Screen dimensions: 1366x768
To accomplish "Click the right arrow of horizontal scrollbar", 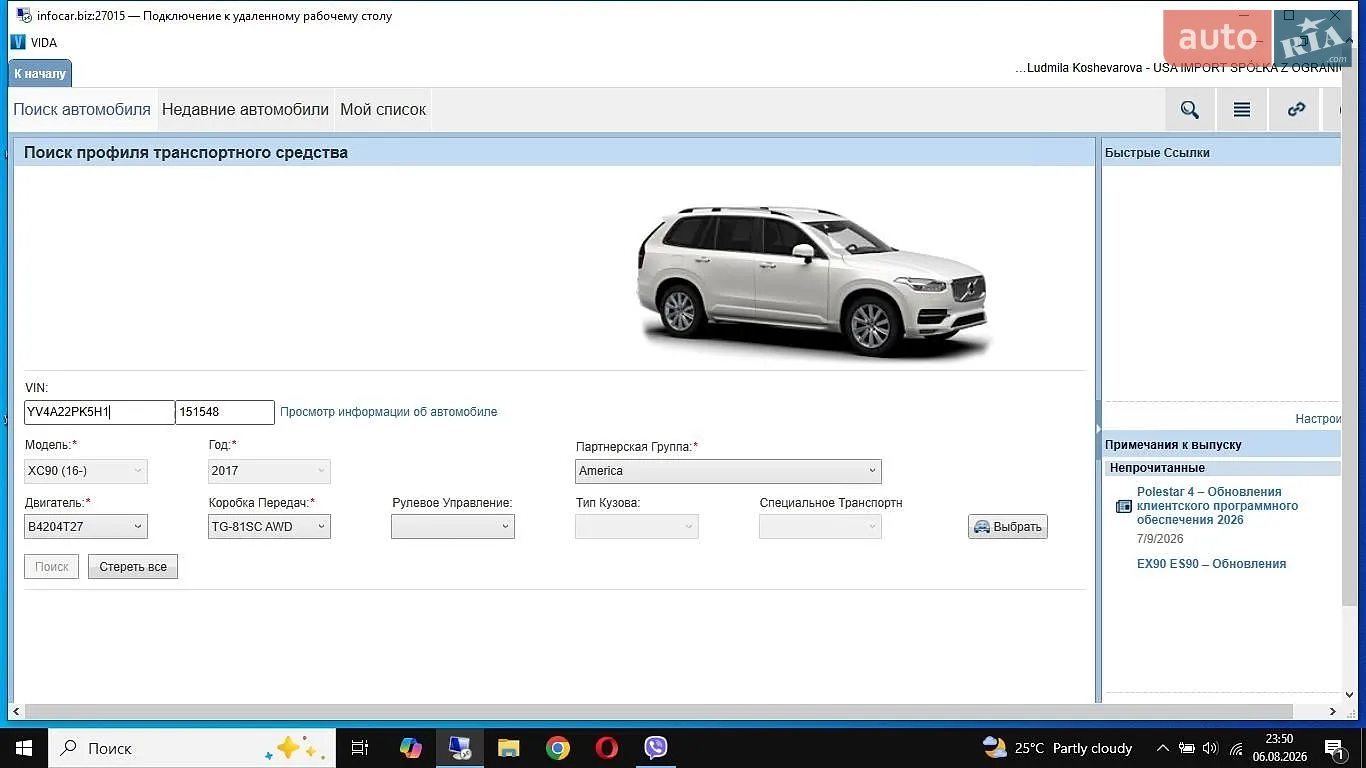I will [x=1333, y=711].
